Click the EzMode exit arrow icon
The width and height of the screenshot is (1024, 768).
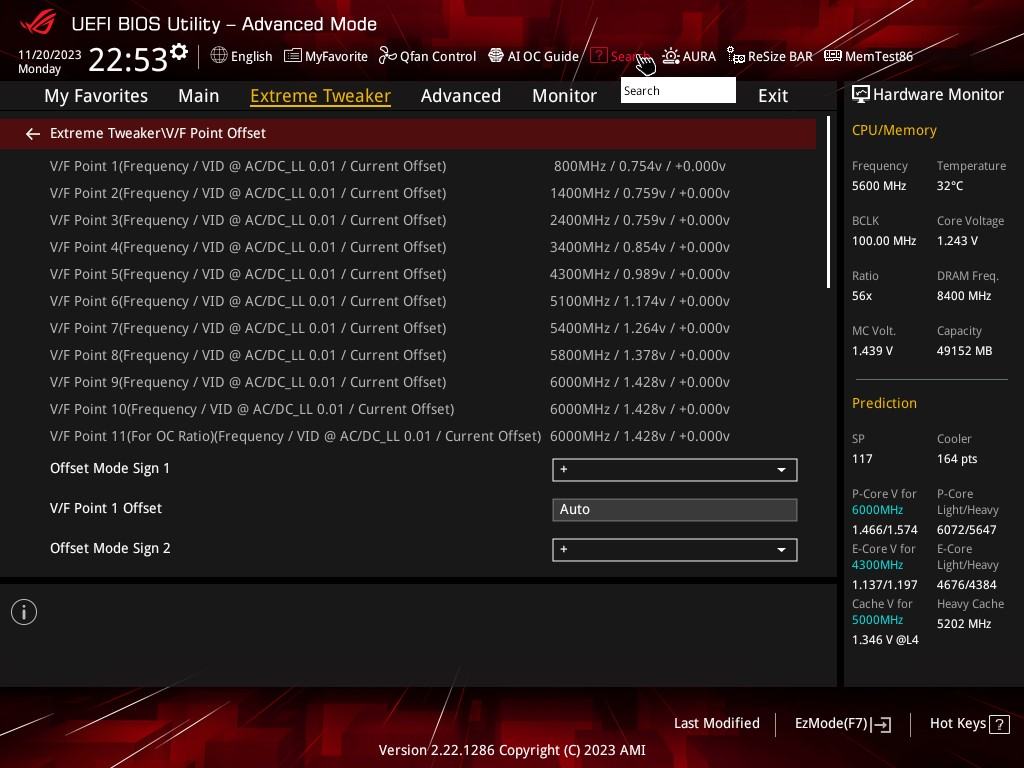pyautogui.click(x=882, y=724)
